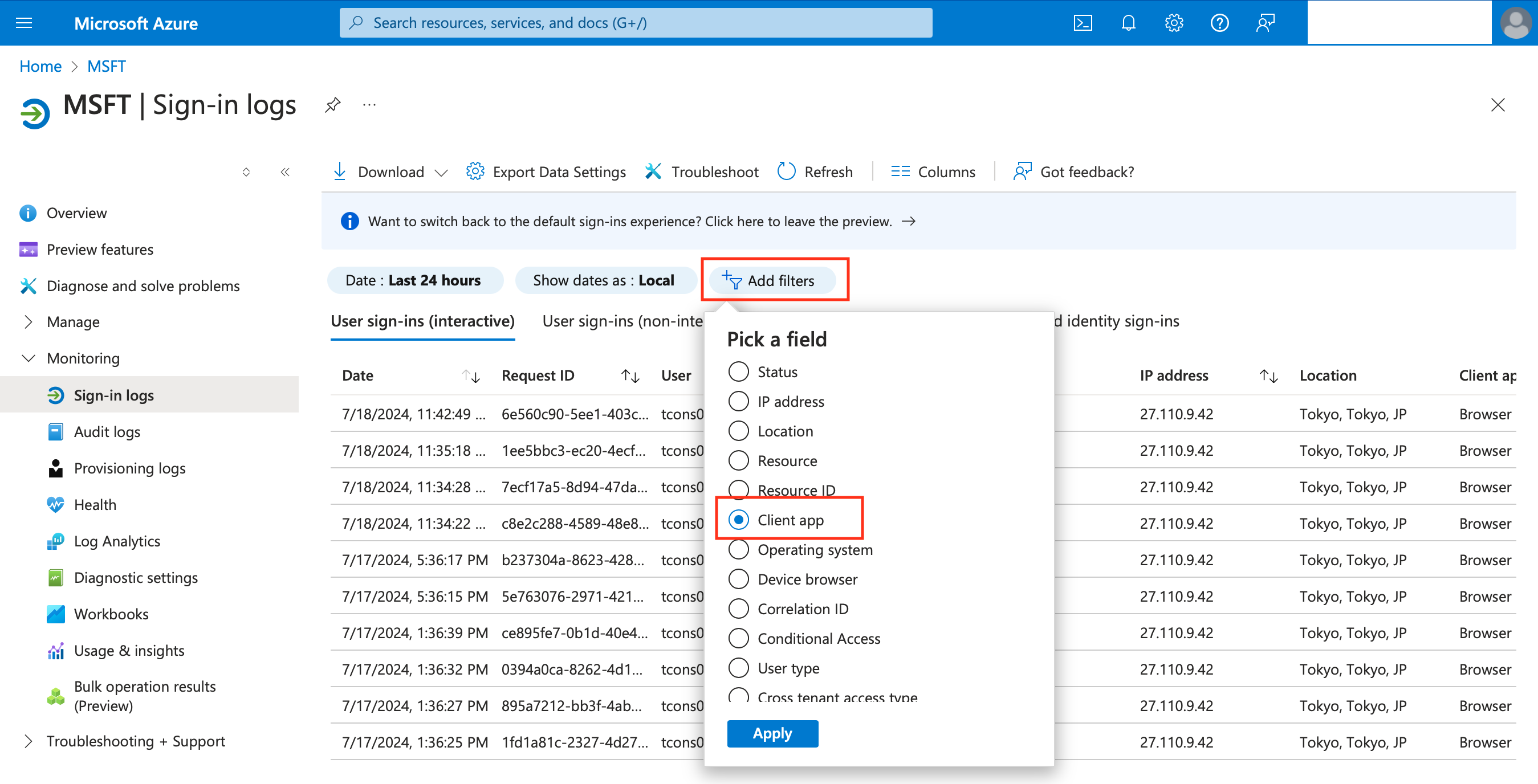
Task: Pin the Sign-in logs page
Action: click(x=332, y=105)
